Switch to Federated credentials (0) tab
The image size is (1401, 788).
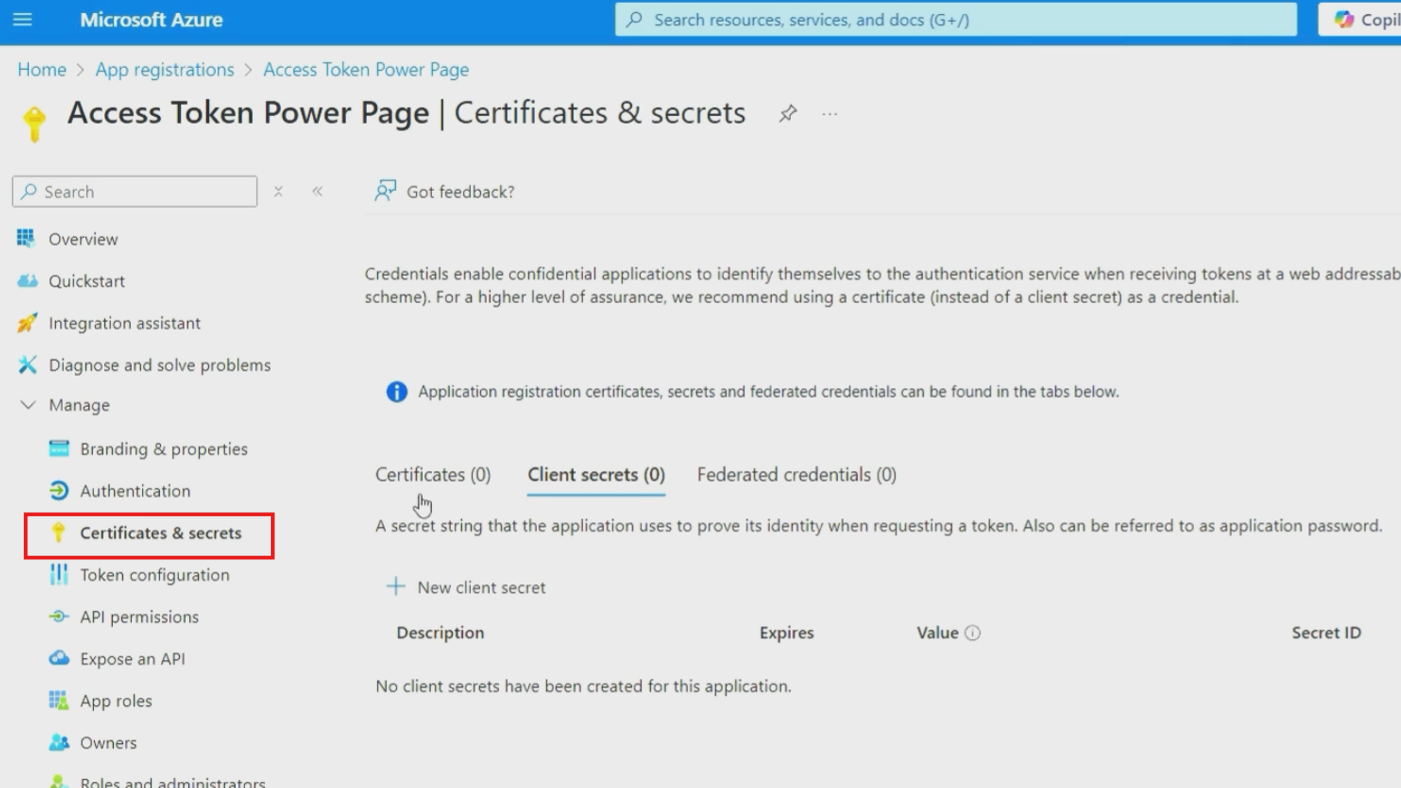tap(797, 475)
